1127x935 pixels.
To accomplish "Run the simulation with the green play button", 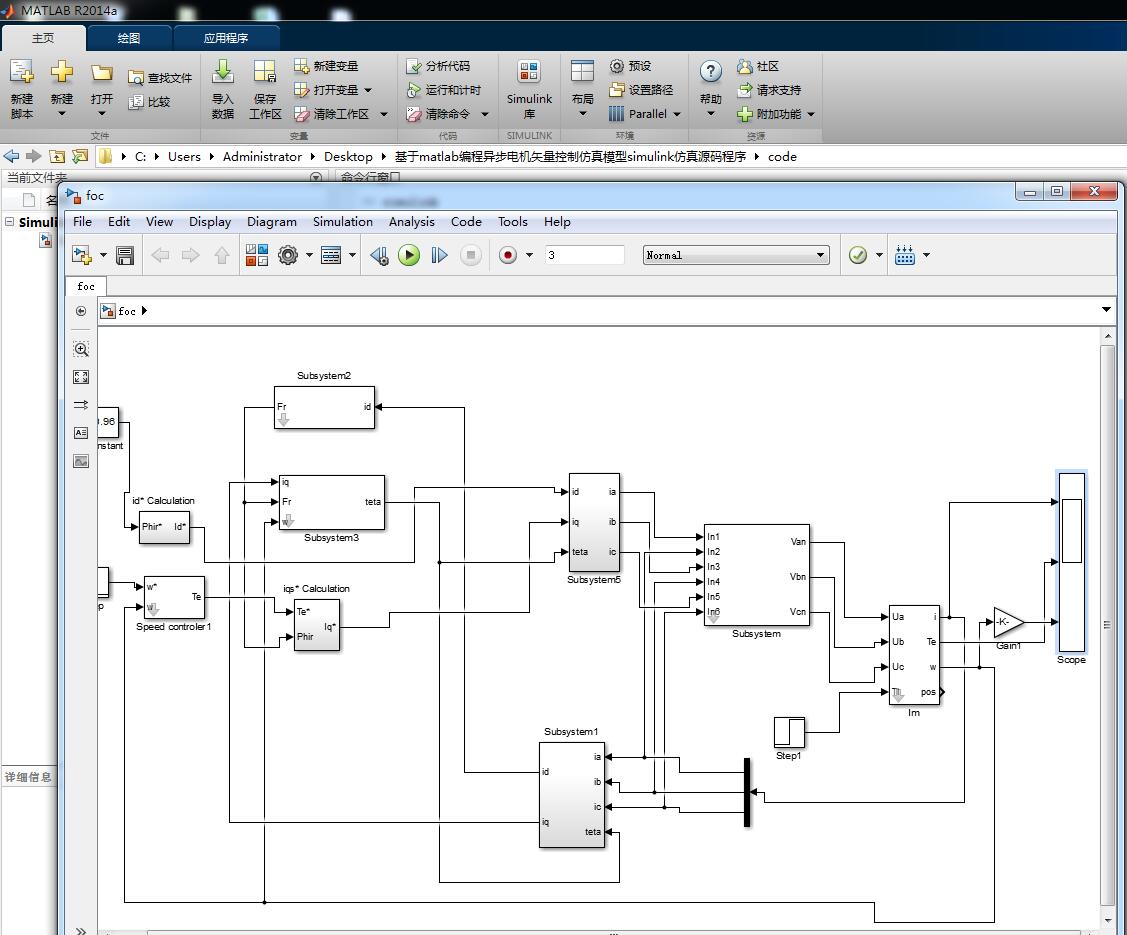I will pos(409,255).
